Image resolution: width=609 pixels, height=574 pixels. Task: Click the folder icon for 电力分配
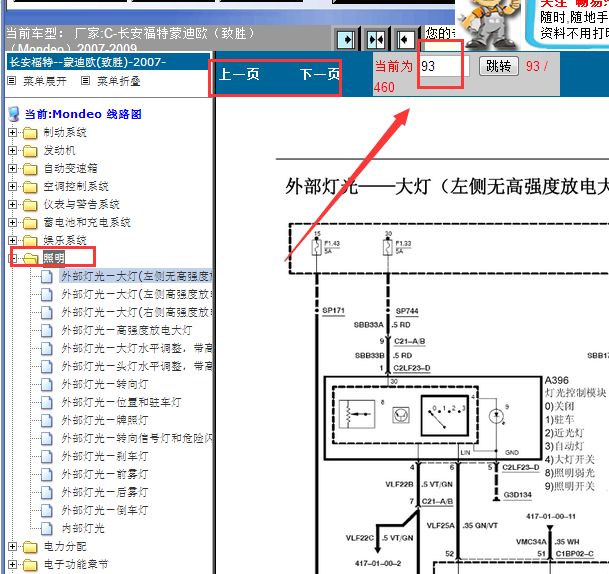coord(30,547)
